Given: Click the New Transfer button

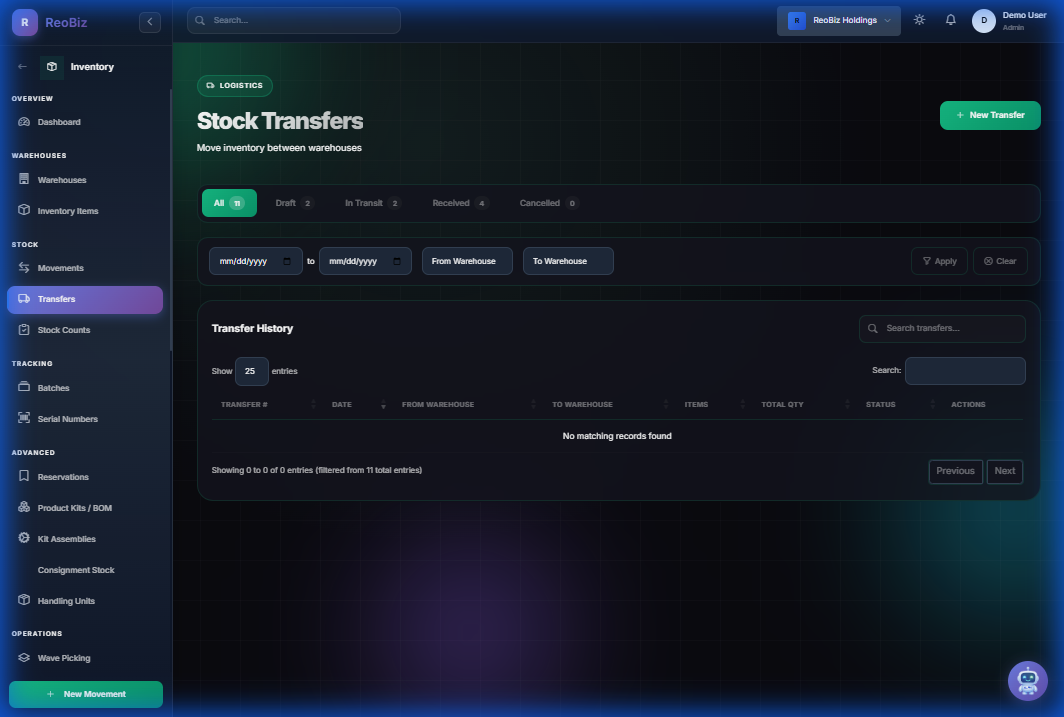Looking at the screenshot, I should click(989, 115).
